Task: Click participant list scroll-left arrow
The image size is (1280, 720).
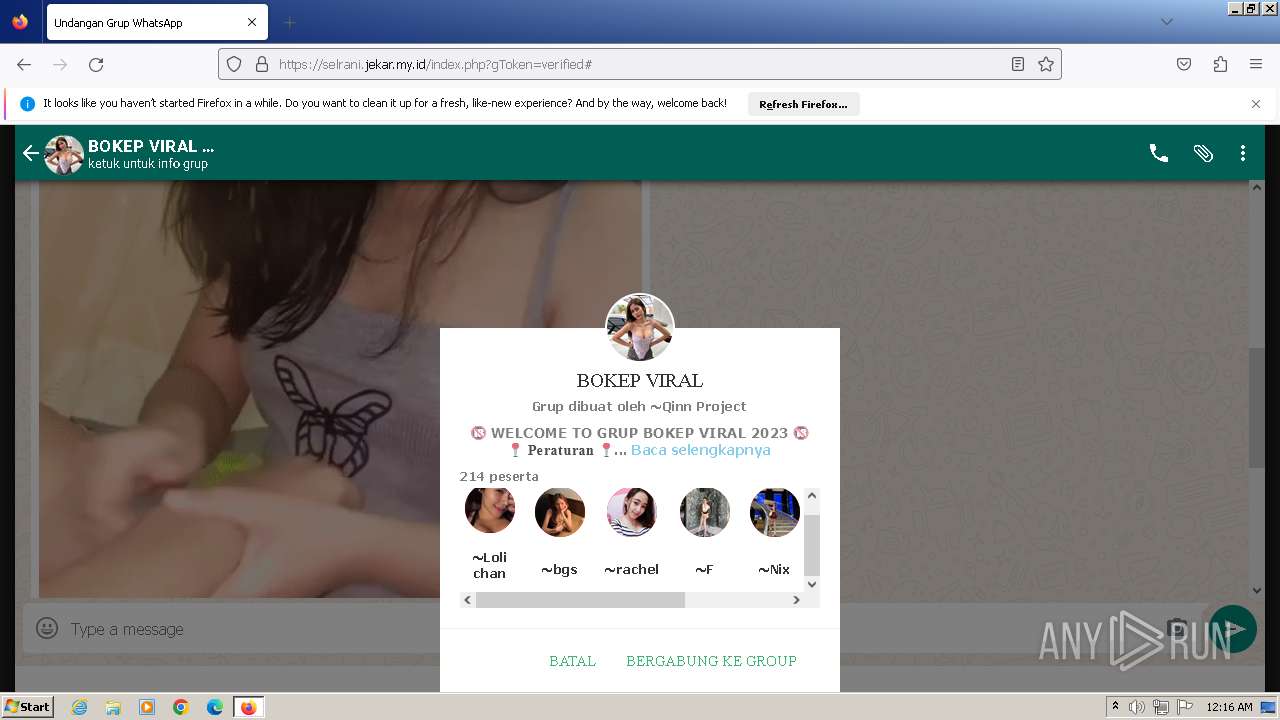Action: click(468, 600)
